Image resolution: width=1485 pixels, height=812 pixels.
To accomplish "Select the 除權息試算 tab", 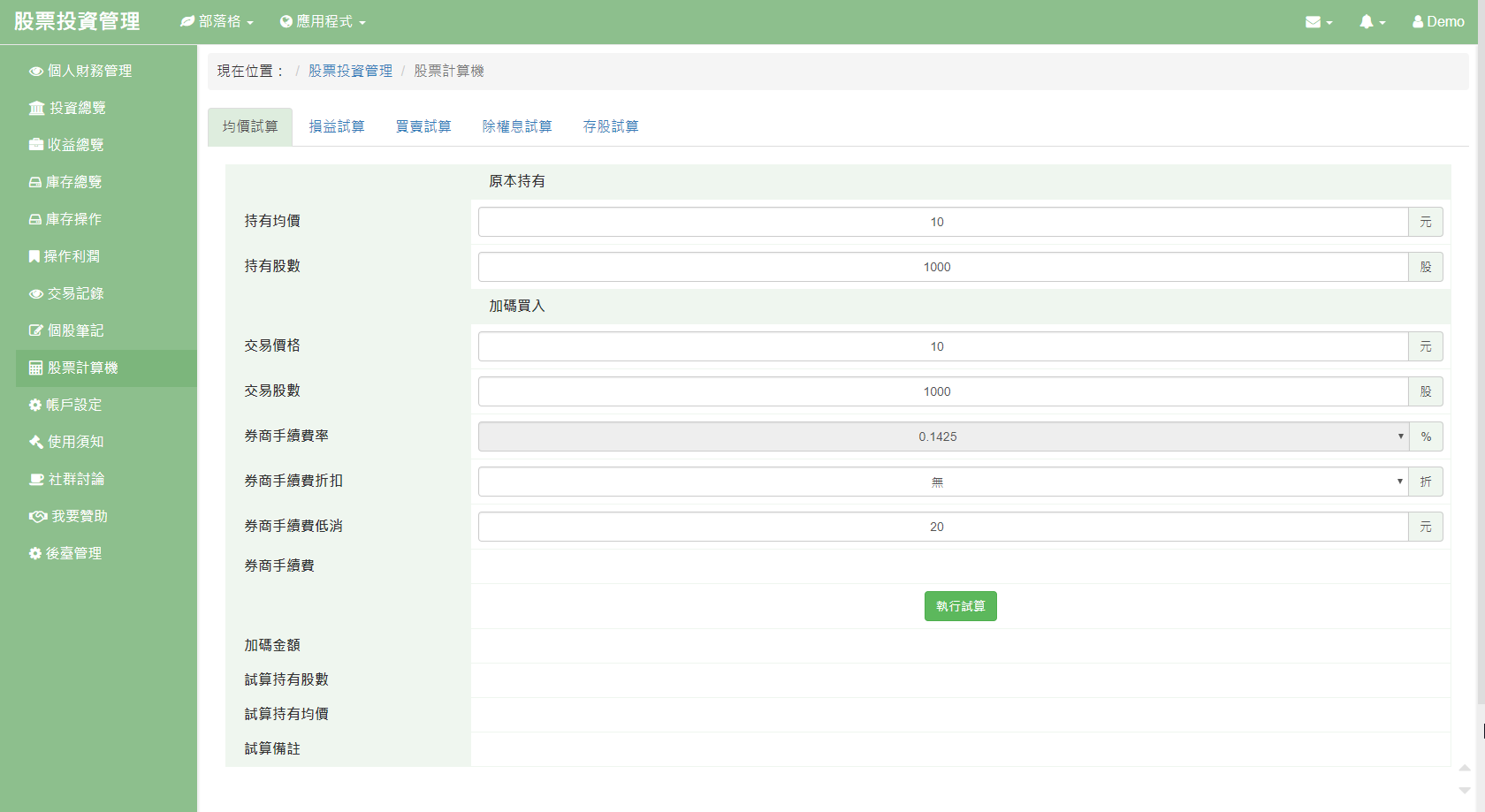I will point(517,126).
